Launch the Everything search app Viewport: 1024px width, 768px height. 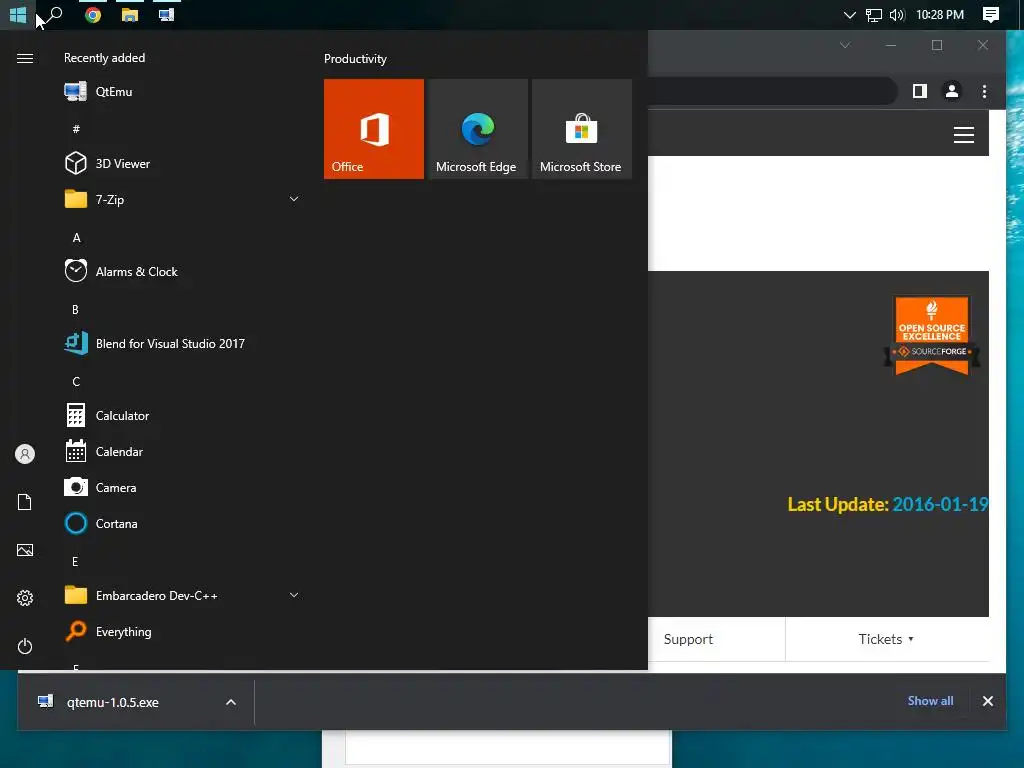(182, 632)
